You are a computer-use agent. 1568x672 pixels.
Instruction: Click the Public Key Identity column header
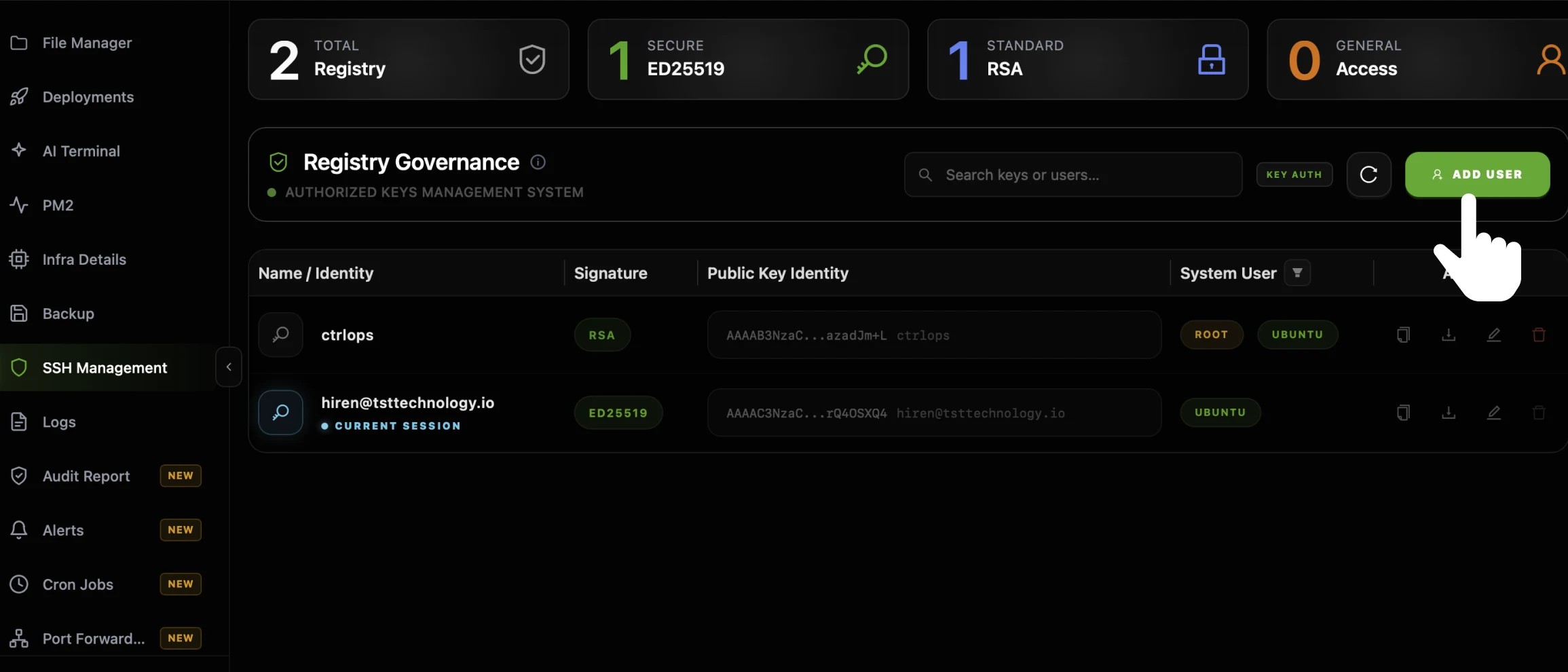[778, 273]
